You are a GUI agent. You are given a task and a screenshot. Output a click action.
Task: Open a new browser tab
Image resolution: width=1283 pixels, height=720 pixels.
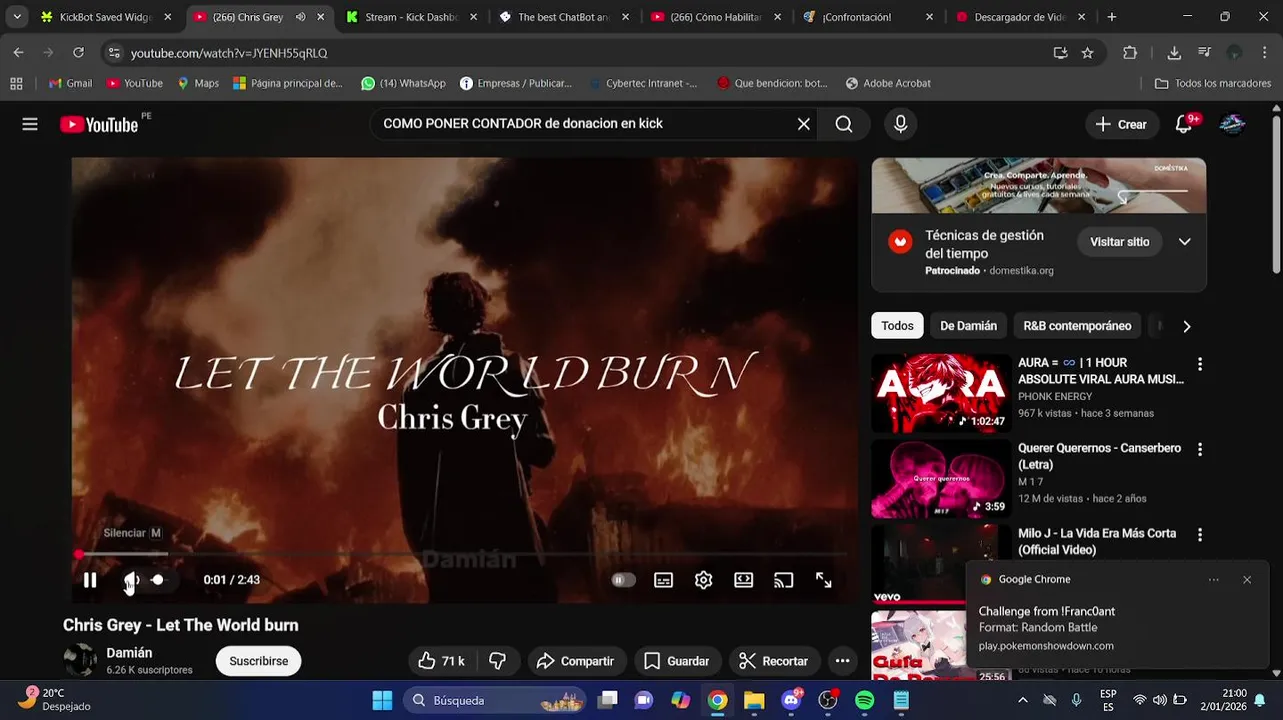pos(1112,17)
